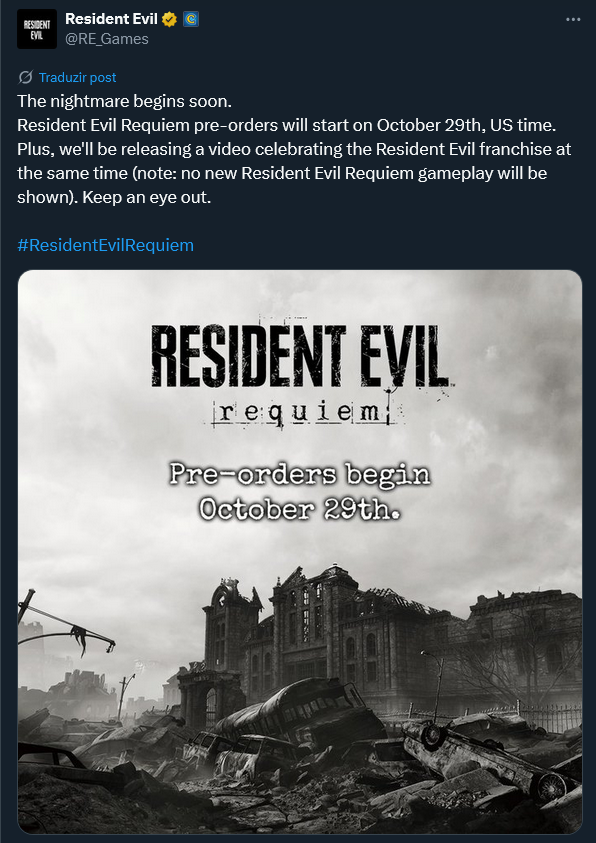Screen dimensions: 596x843
Task: Open the three-dot more options menu
Action: click(x=573, y=19)
